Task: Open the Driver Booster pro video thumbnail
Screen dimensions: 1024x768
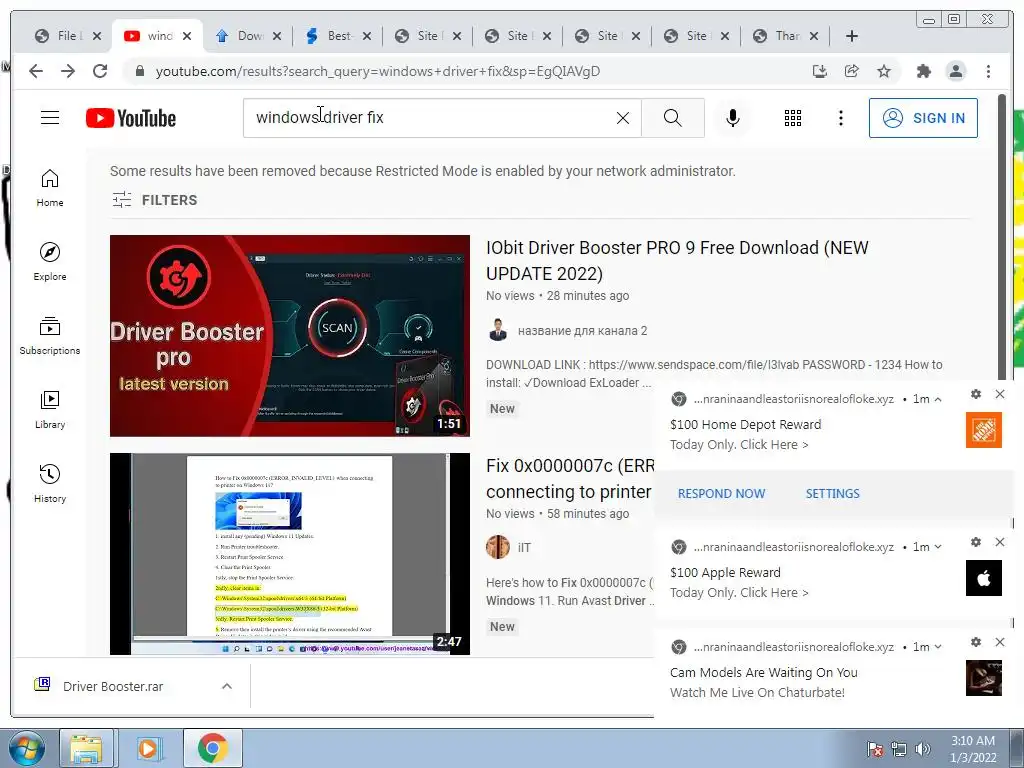Action: [290, 336]
